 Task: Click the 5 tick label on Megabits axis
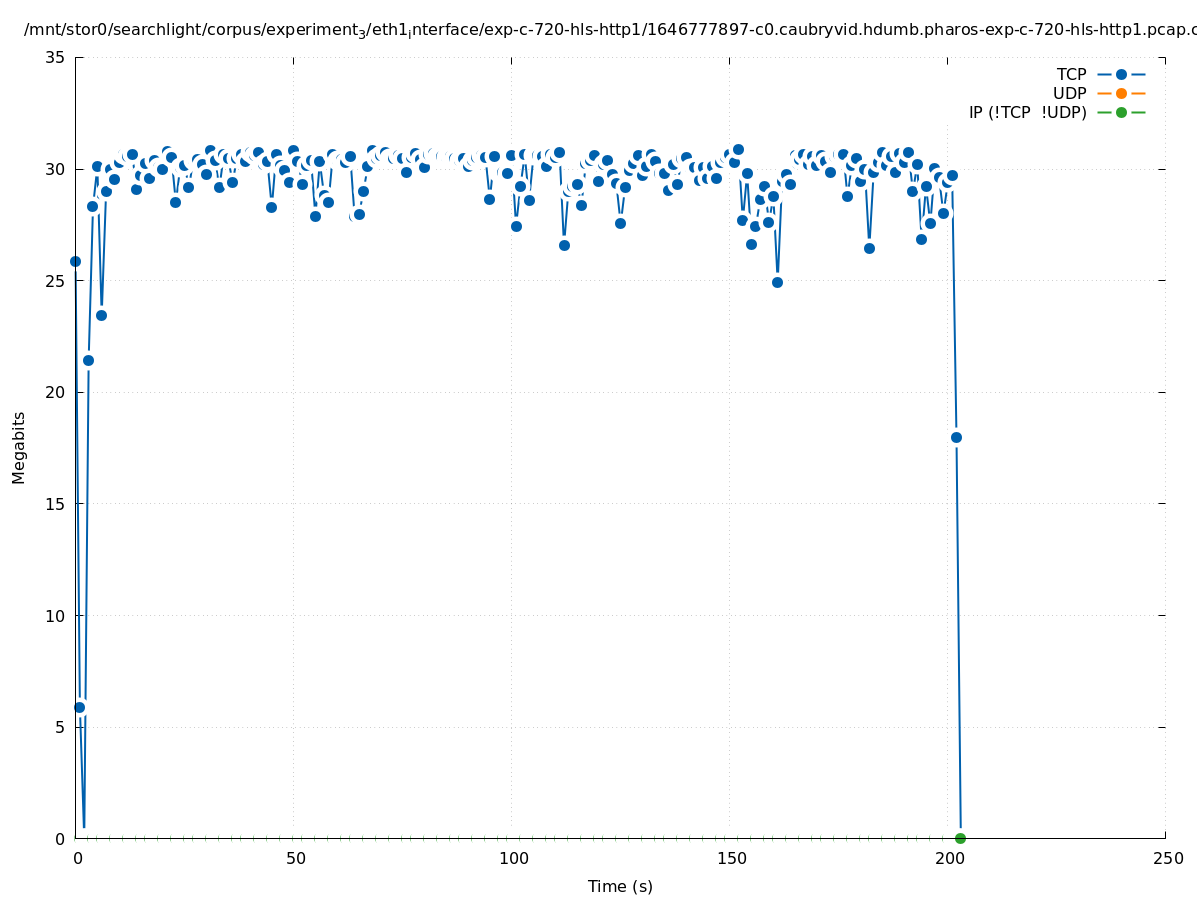click(60, 727)
